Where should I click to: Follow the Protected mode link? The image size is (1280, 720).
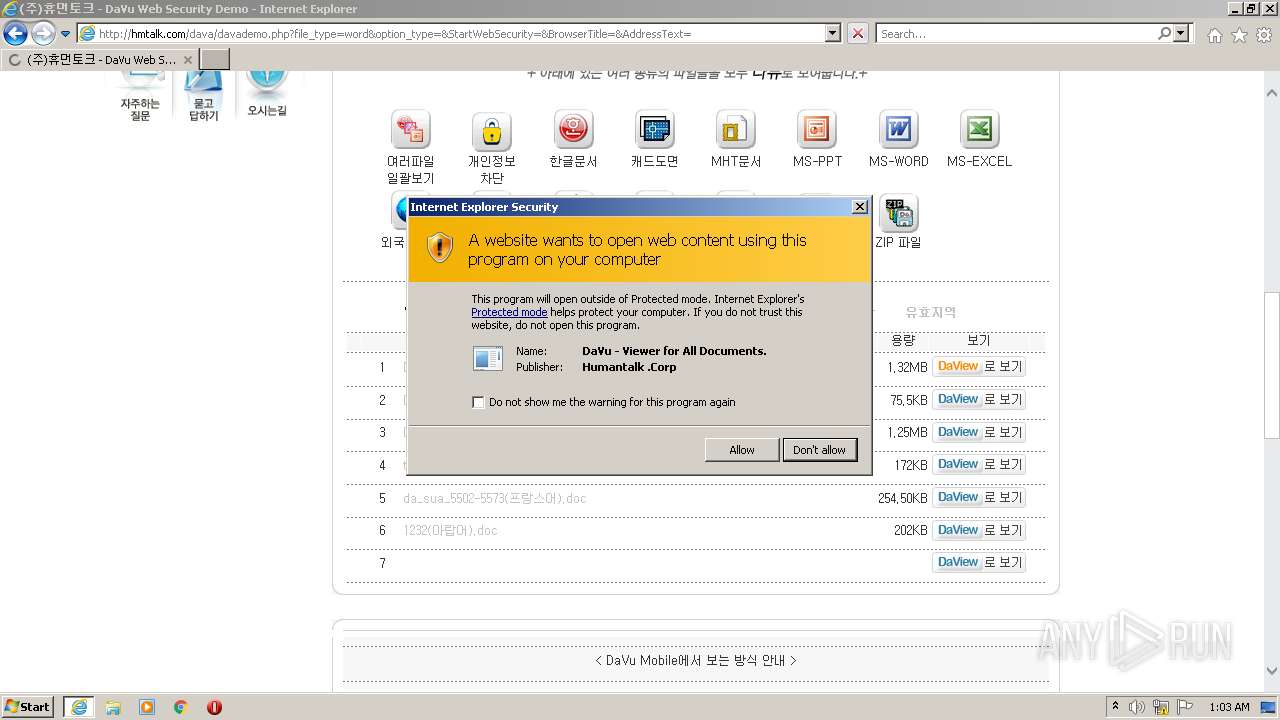[509, 312]
